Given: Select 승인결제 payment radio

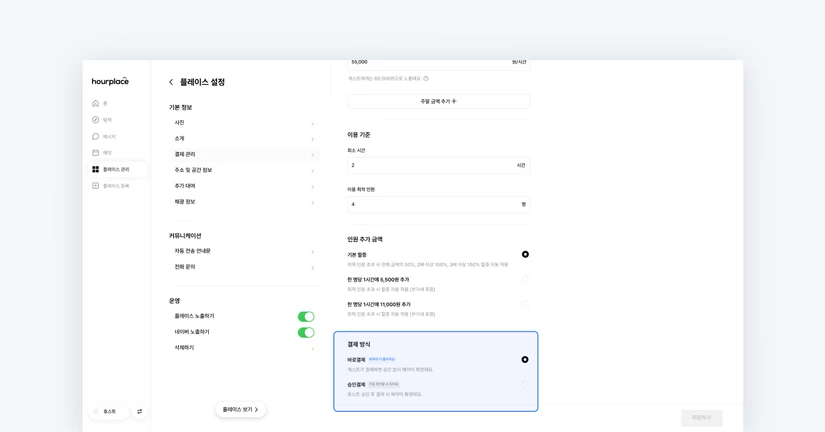Looking at the screenshot, I should click(525, 384).
